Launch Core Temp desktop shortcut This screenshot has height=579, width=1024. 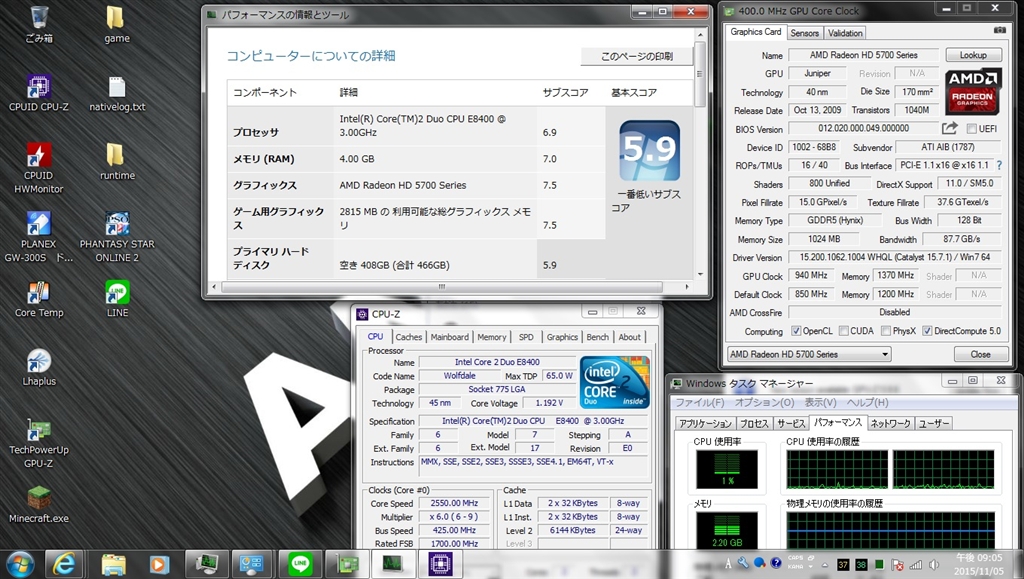pos(39,298)
